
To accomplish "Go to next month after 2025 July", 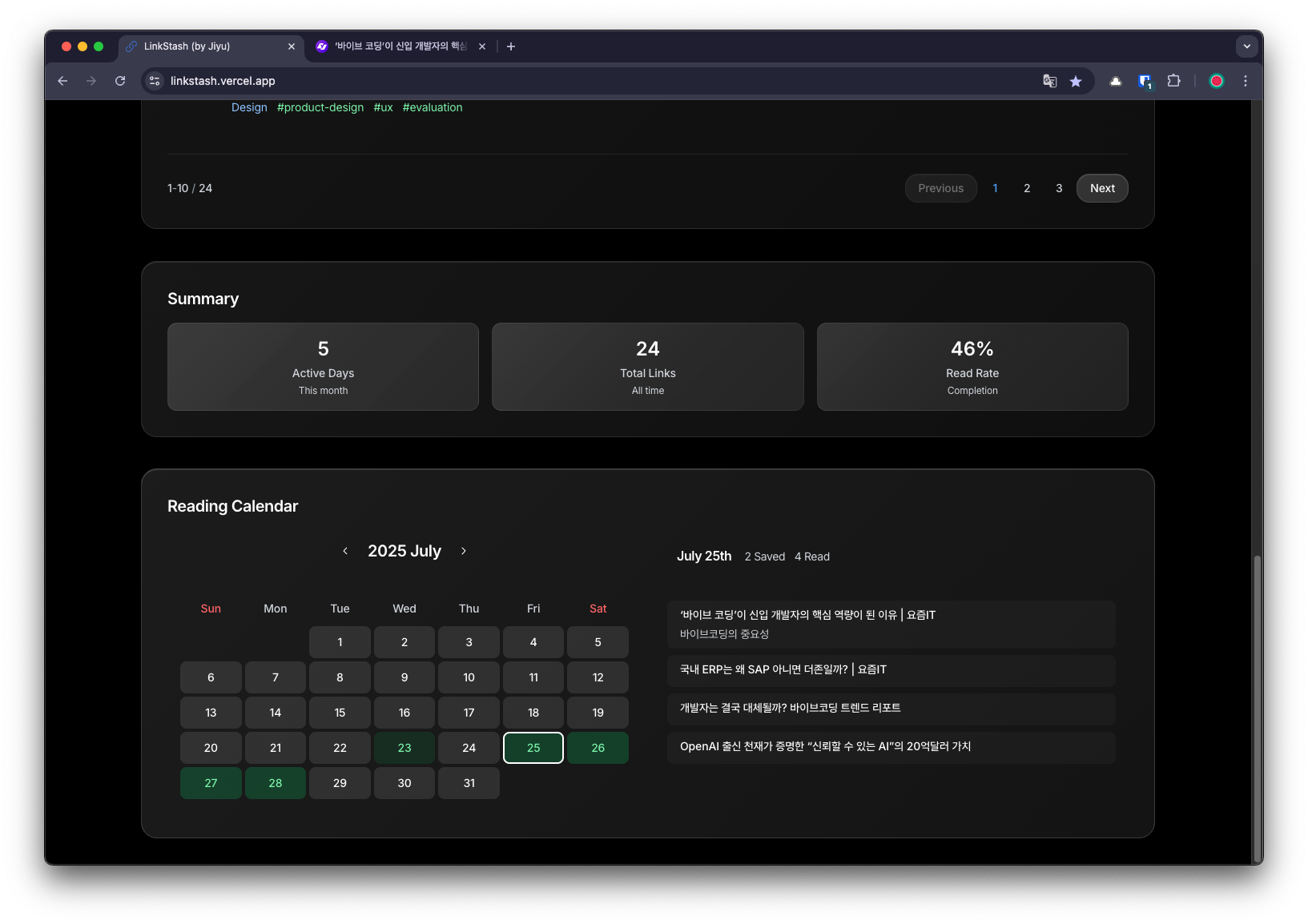I will point(464,551).
